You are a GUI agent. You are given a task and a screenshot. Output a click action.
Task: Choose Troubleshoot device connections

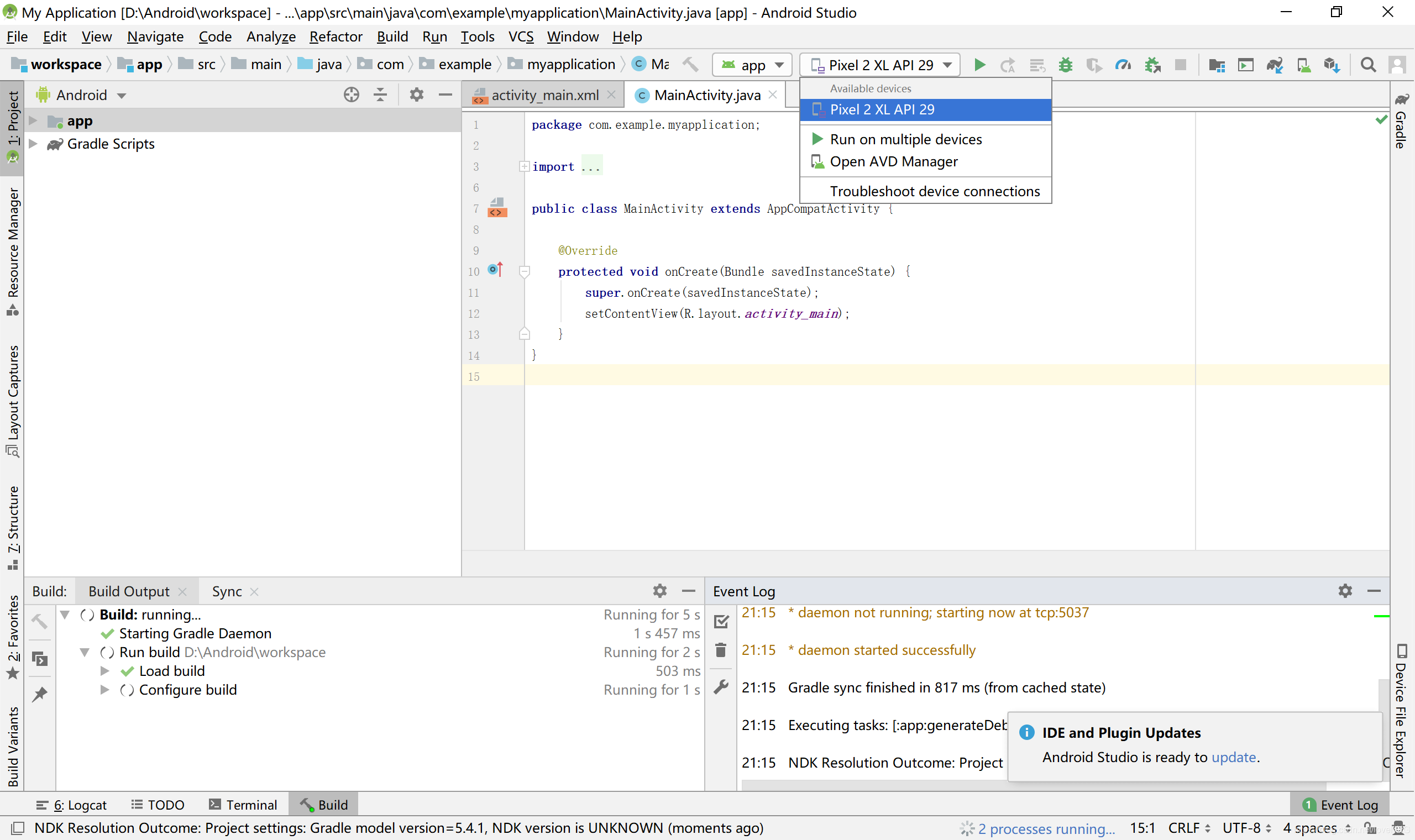pyautogui.click(x=925, y=191)
